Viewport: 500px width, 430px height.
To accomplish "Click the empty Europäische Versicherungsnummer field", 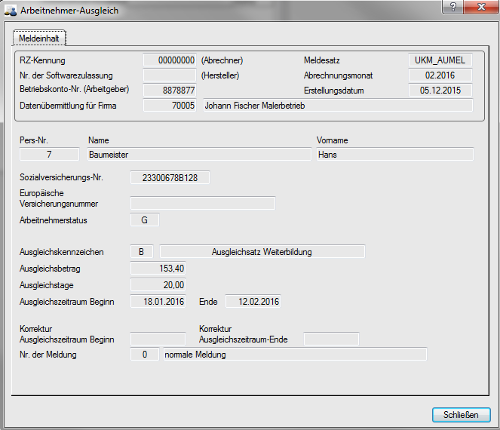I will (203, 203).
